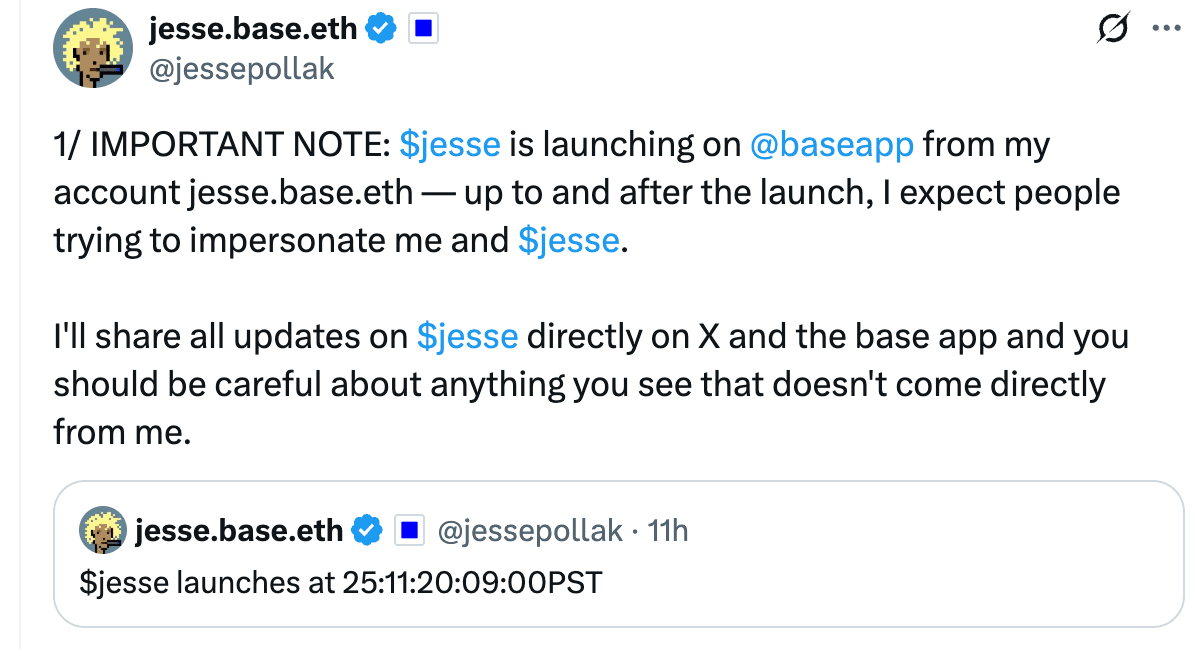Click the jesse.base.eth name in the quoted post
The height and width of the screenshot is (650, 1198).
(x=238, y=530)
